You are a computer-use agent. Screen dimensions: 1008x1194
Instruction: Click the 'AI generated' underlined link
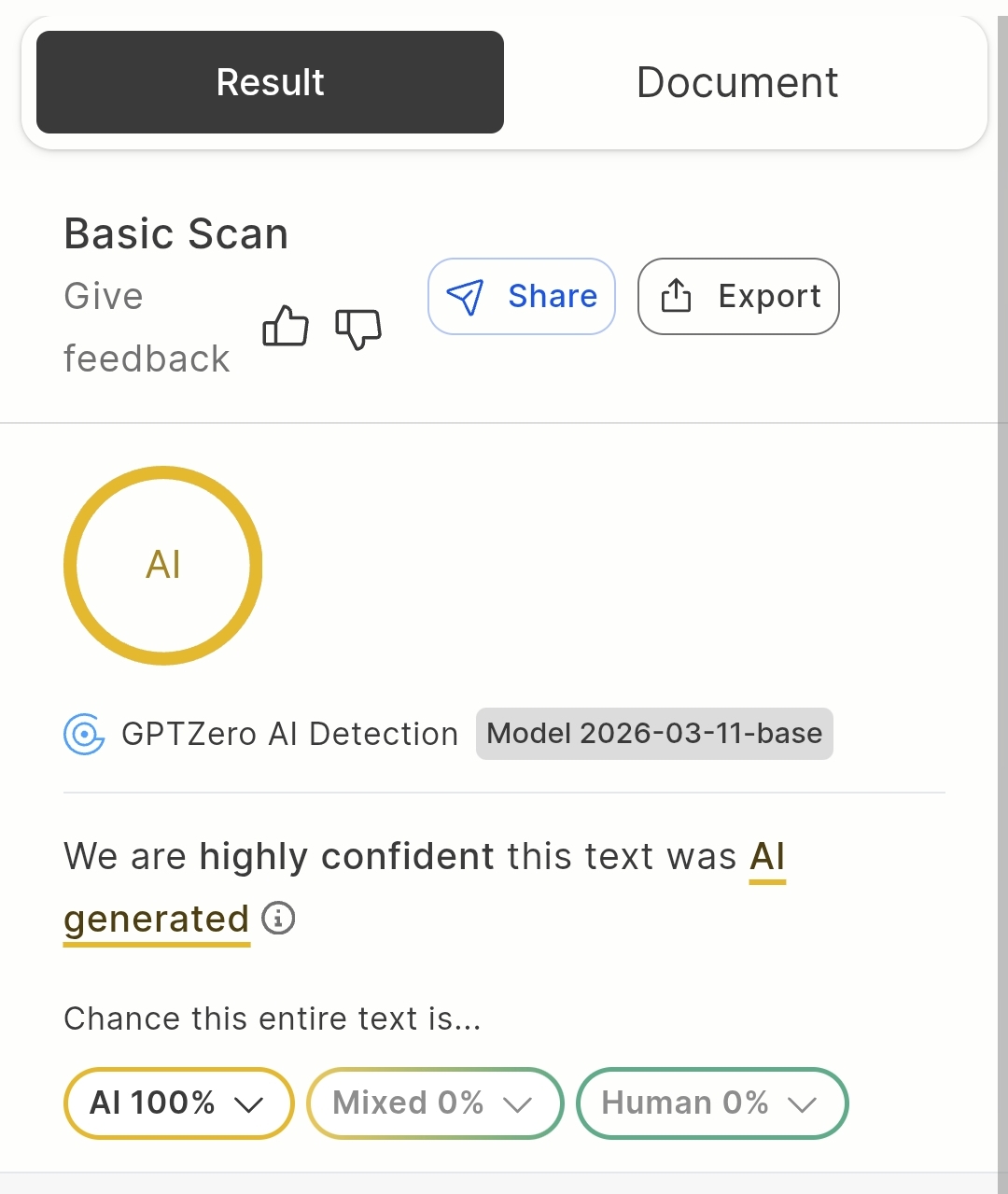(156, 920)
